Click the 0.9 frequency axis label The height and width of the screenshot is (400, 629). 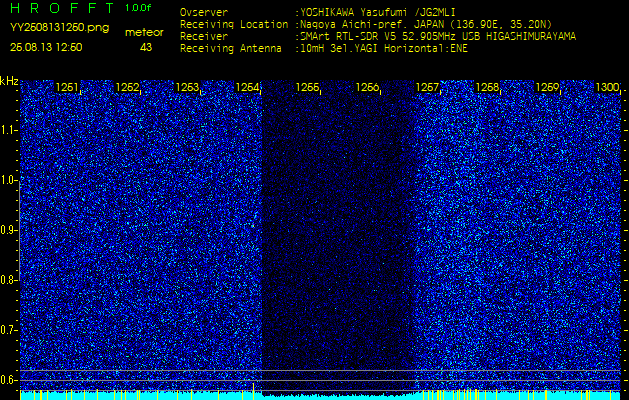pos(8,230)
